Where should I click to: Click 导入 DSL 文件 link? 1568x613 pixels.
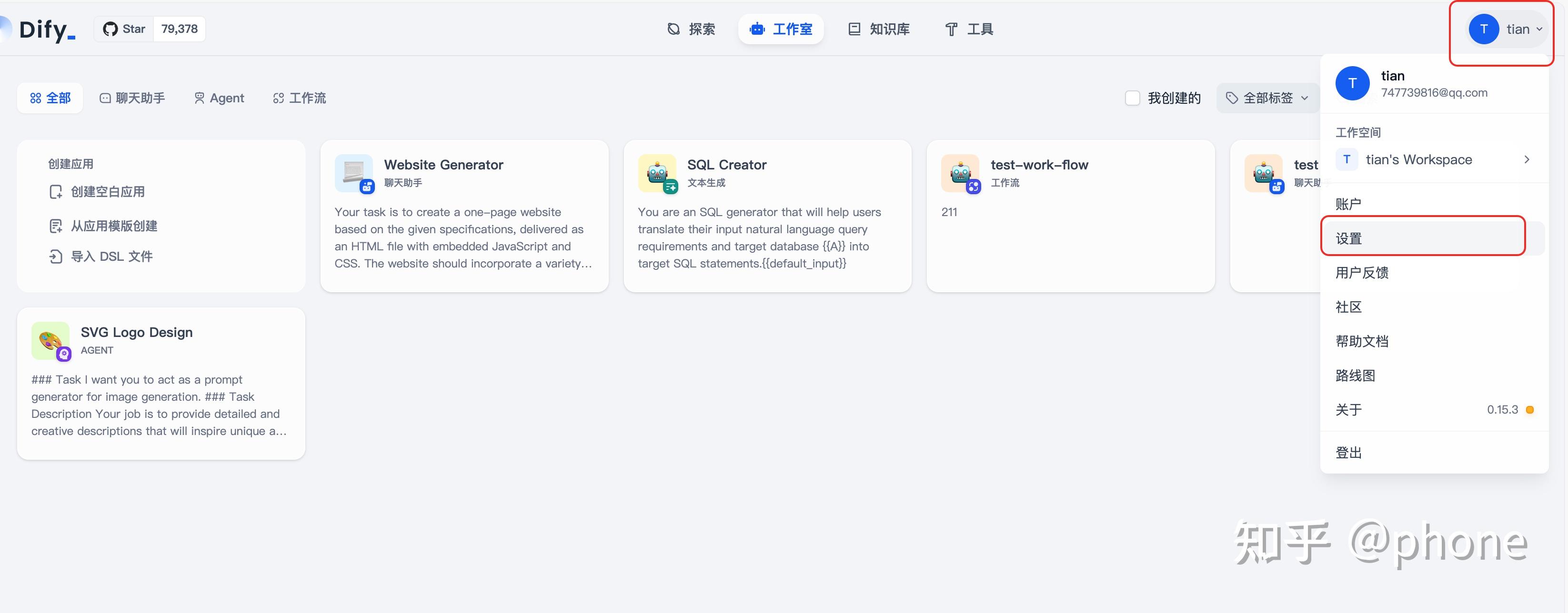coord(111,257)
